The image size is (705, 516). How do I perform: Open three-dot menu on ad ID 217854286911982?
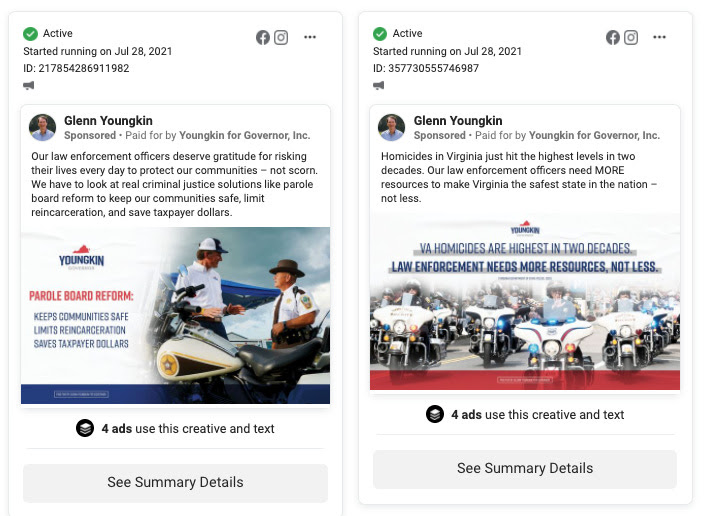point(310,37)
